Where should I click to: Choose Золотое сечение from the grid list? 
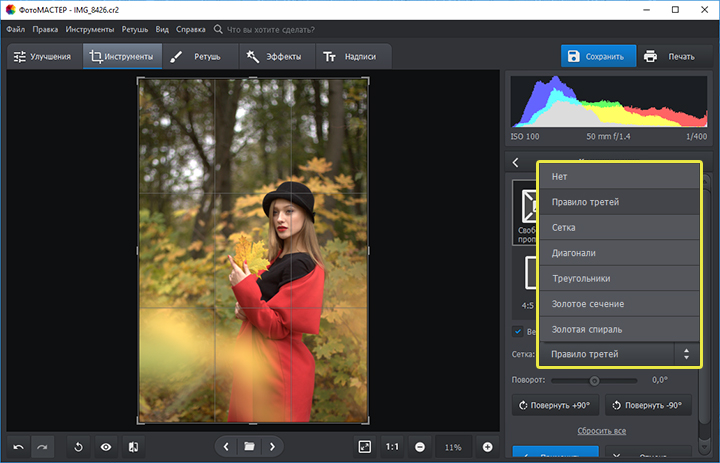tap(588, 303)
